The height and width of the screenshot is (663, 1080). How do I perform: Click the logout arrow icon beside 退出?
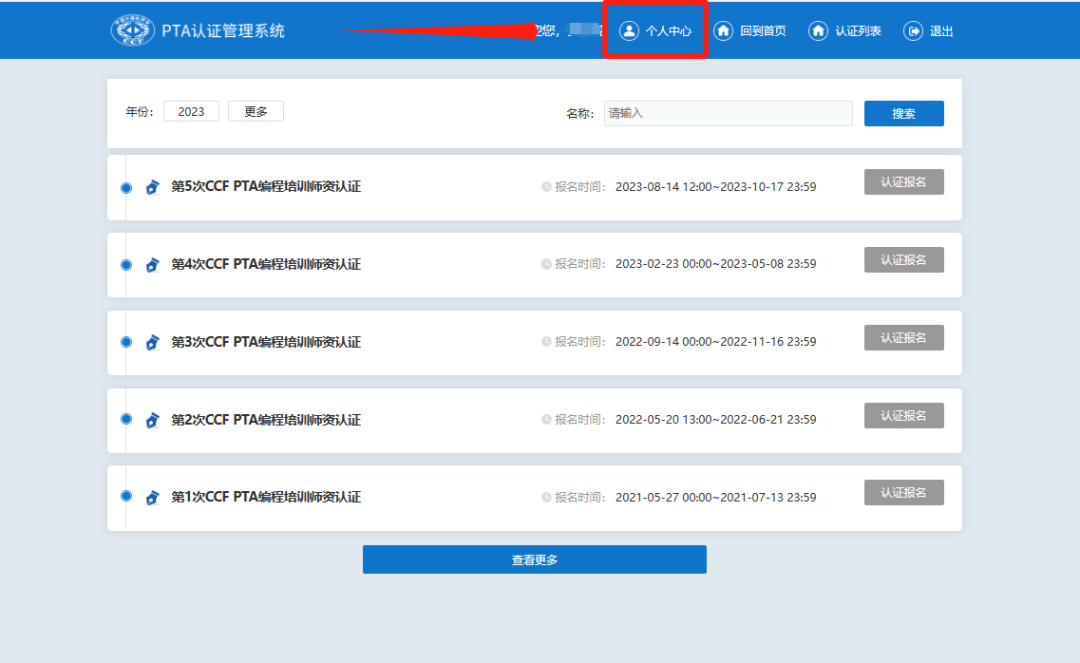913,30
